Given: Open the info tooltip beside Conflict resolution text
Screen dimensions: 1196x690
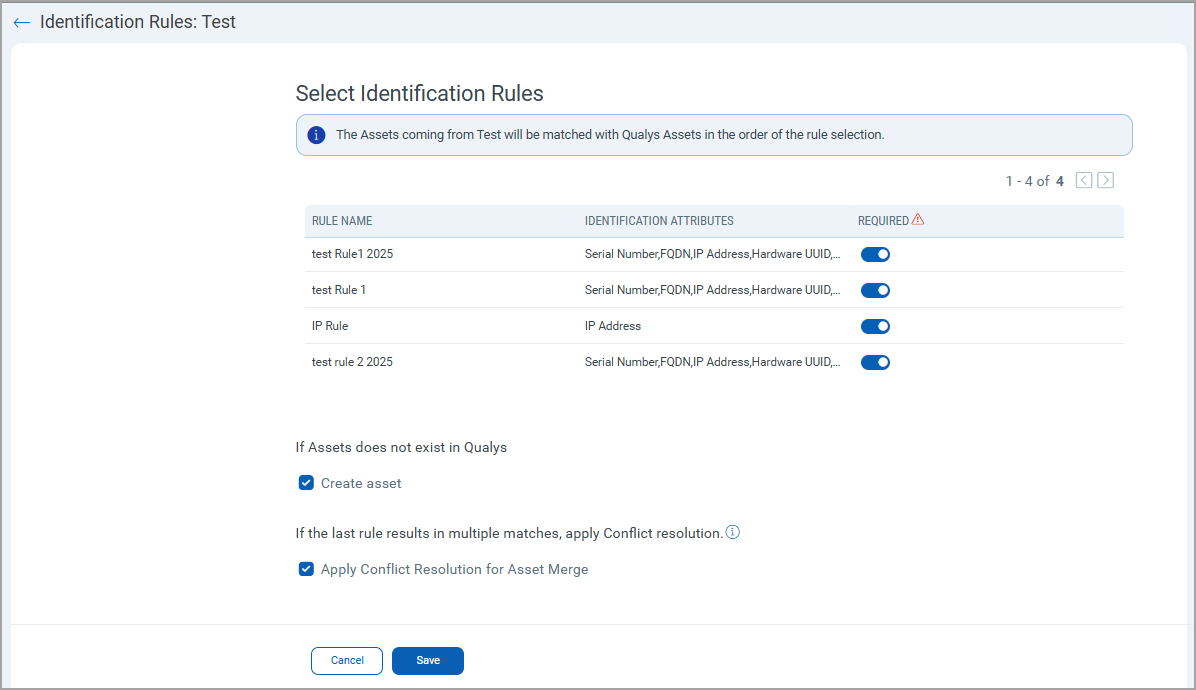Looking at the screenshot, I should coord(732,532).
